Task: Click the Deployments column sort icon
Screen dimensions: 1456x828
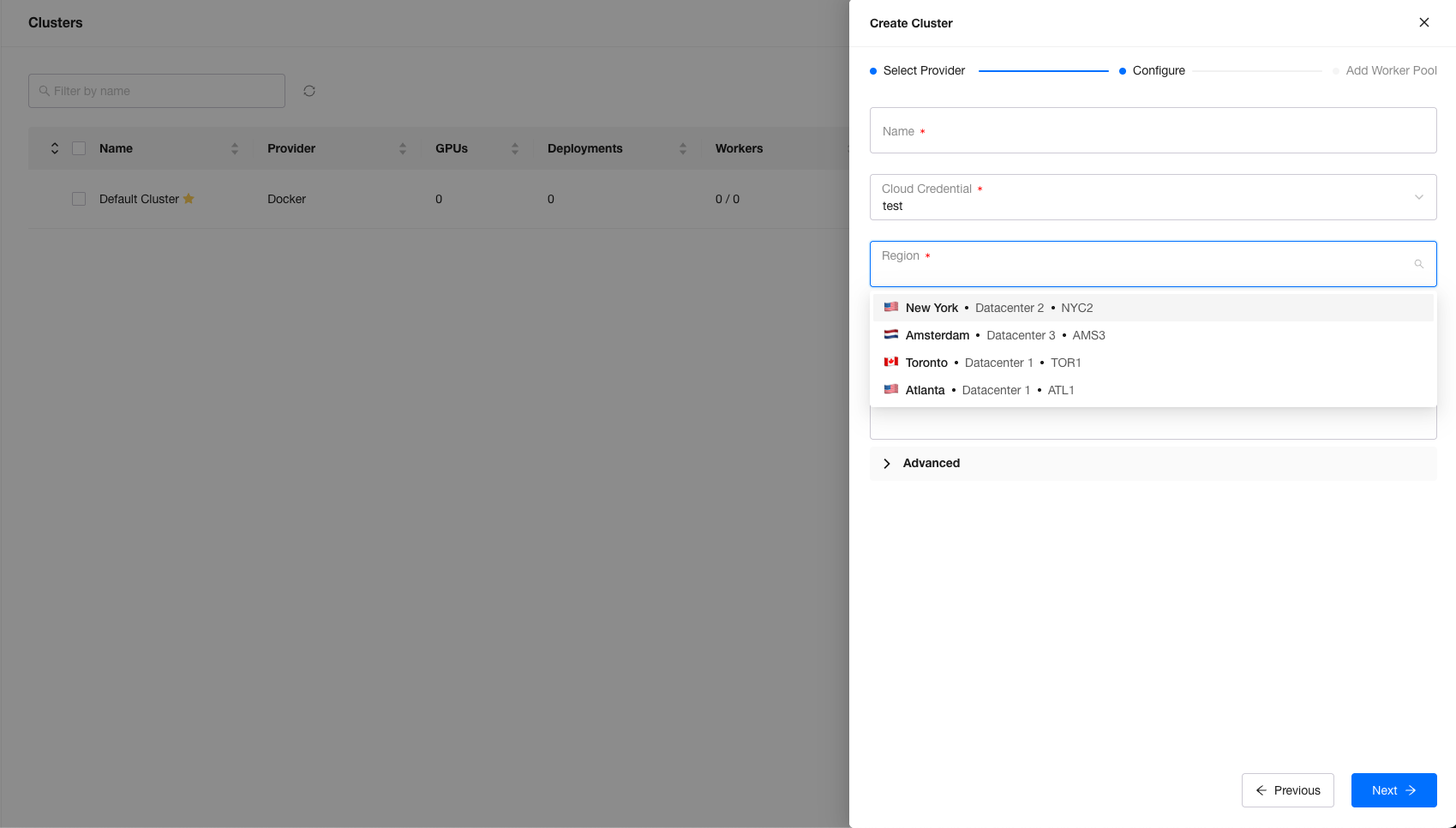Action: [x=683, y=148]
